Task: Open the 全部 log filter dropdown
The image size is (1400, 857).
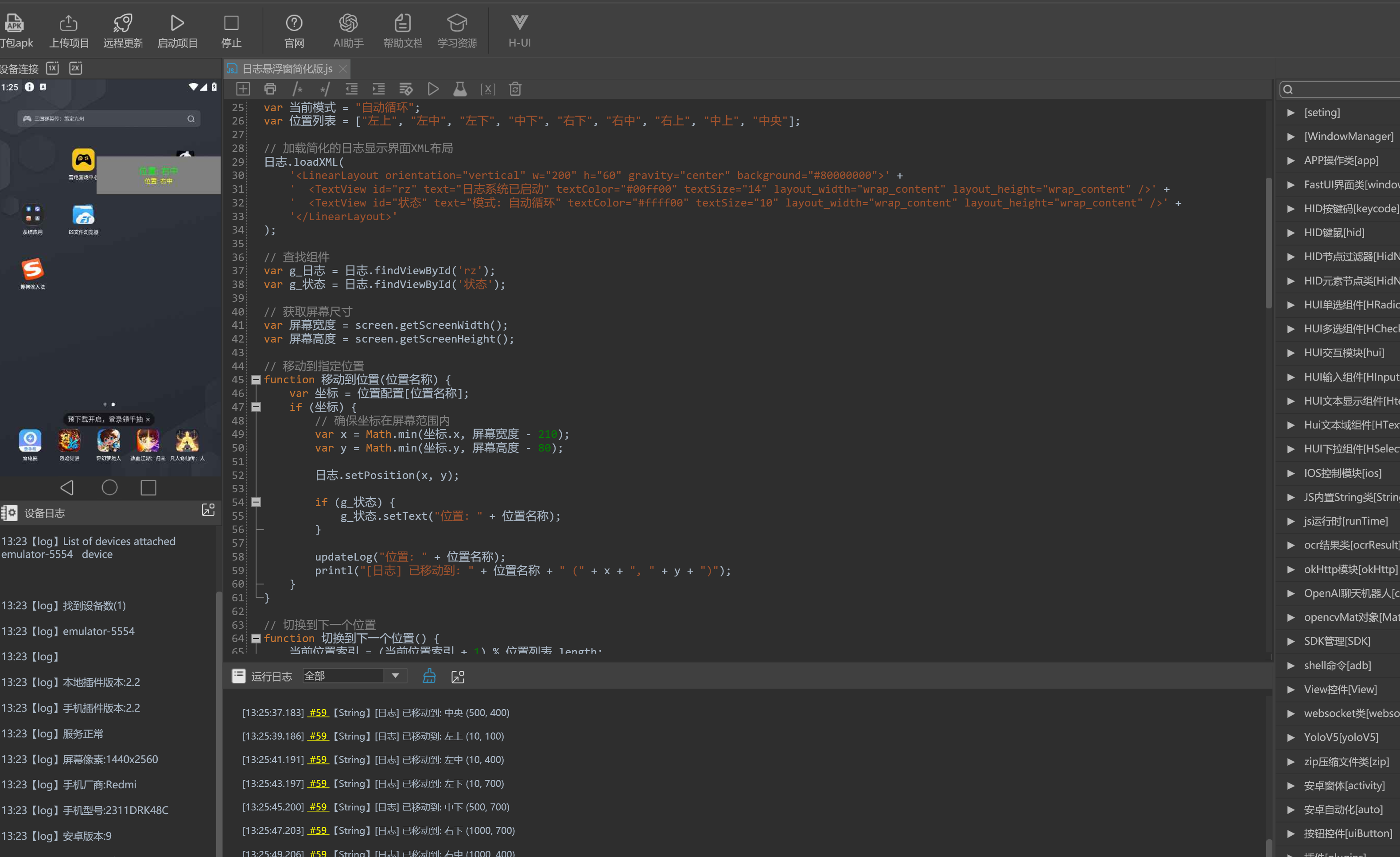Action: tap(395, 676)
